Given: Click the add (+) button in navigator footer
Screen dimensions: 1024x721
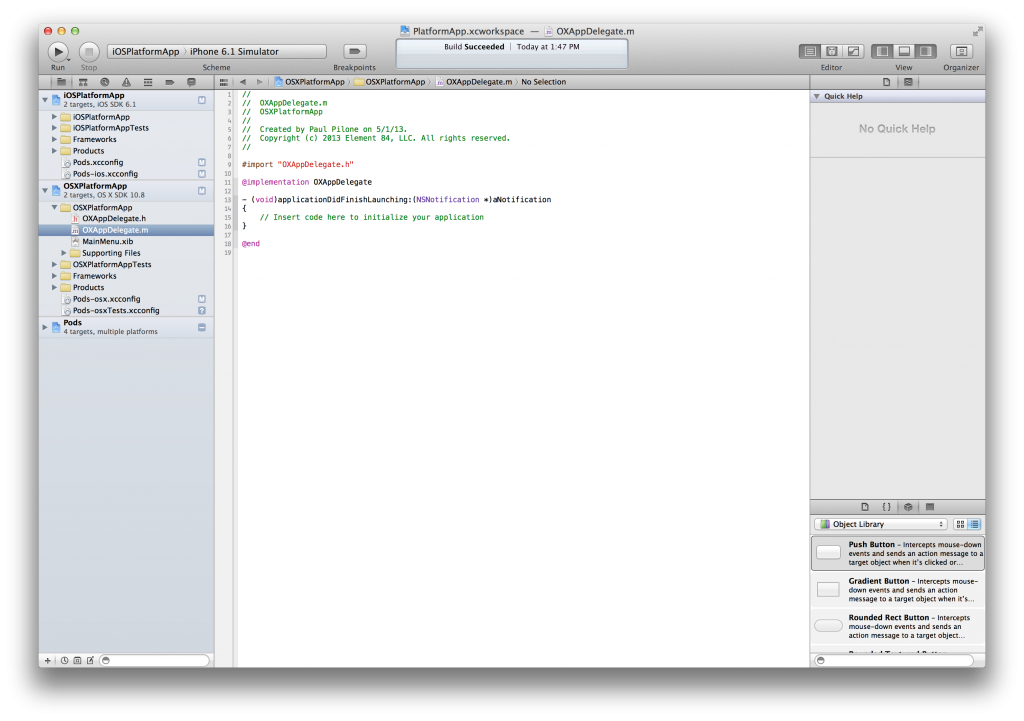Looking at the screenshot, I should pyautogui.click(x=48, y=660).
